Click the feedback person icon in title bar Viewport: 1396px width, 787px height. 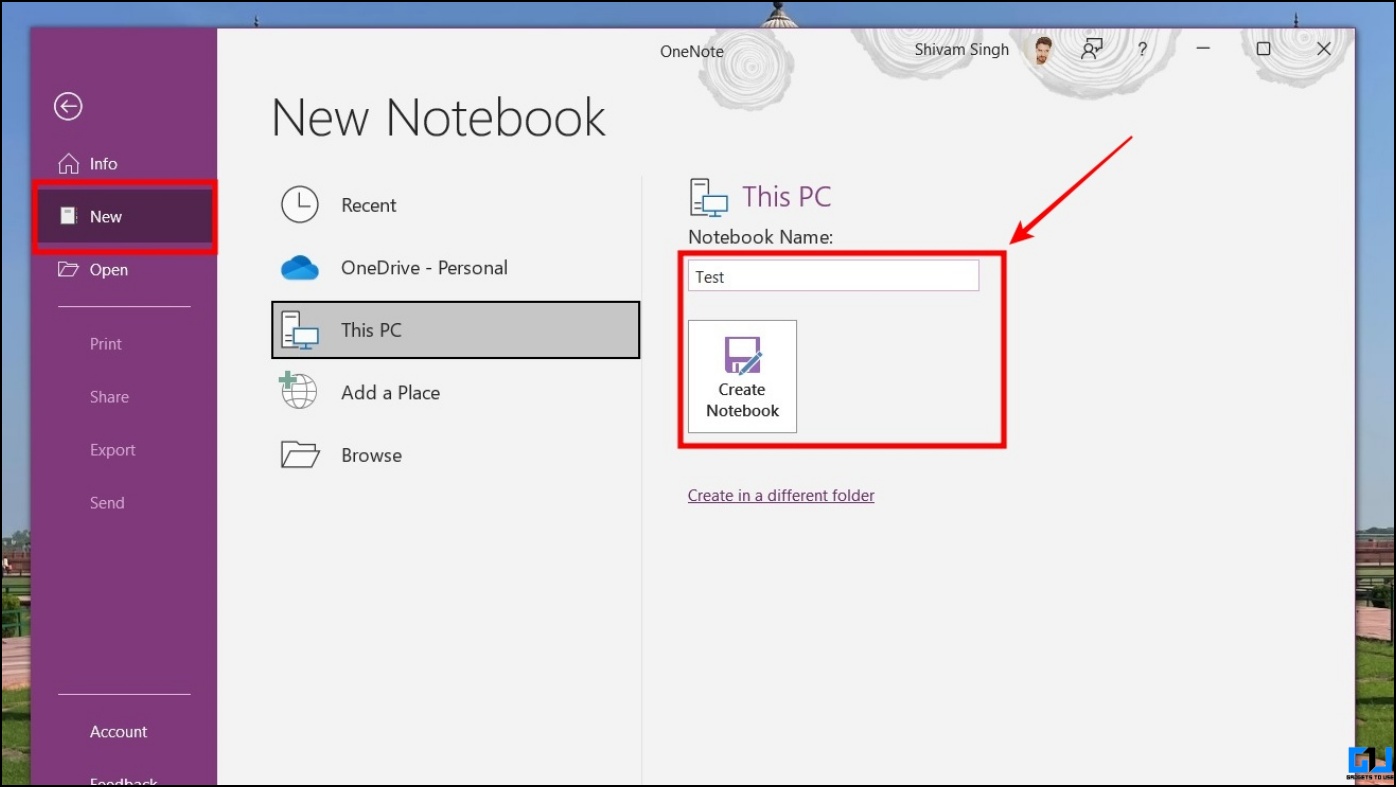(1091, 49)
